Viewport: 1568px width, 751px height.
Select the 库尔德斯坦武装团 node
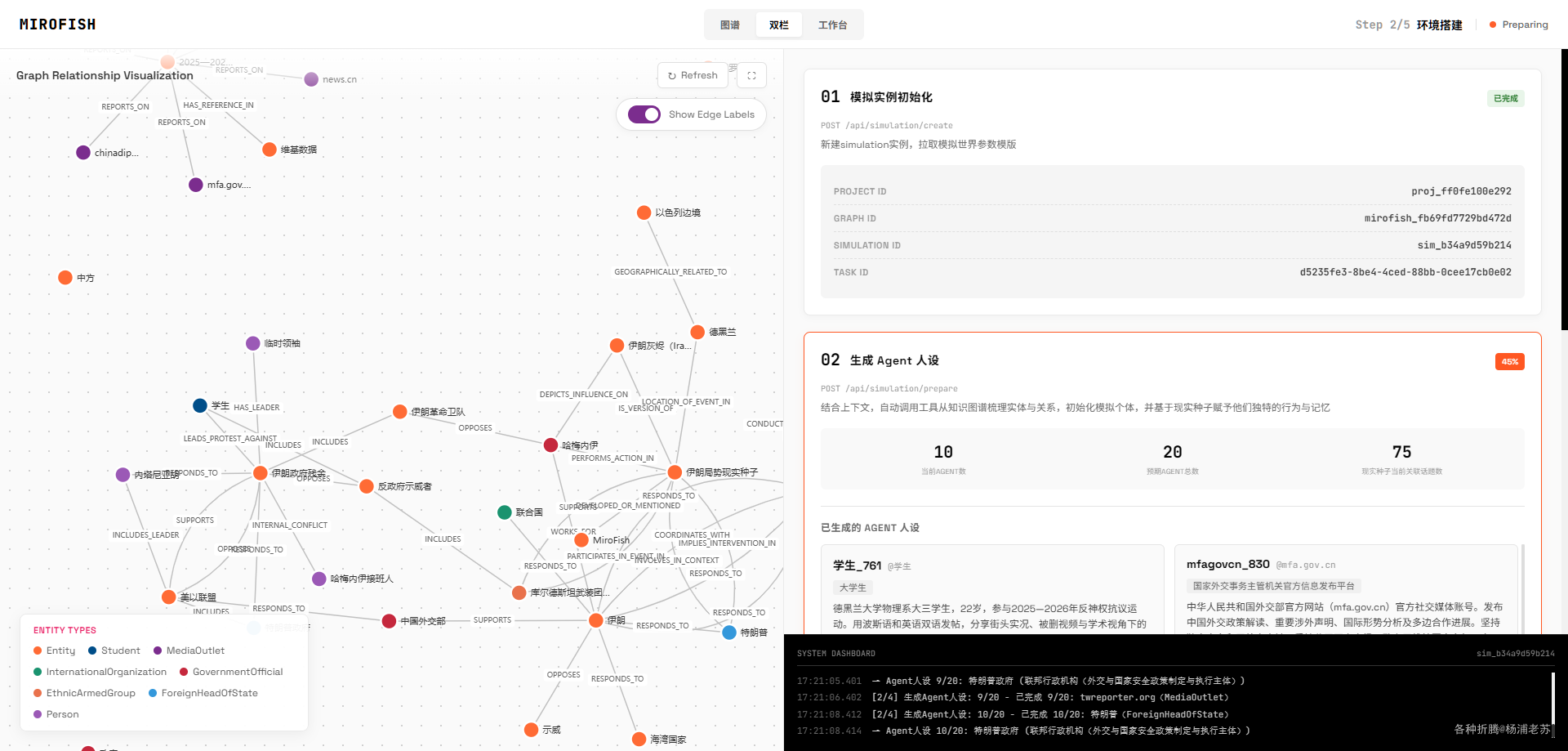click(519, 592)
